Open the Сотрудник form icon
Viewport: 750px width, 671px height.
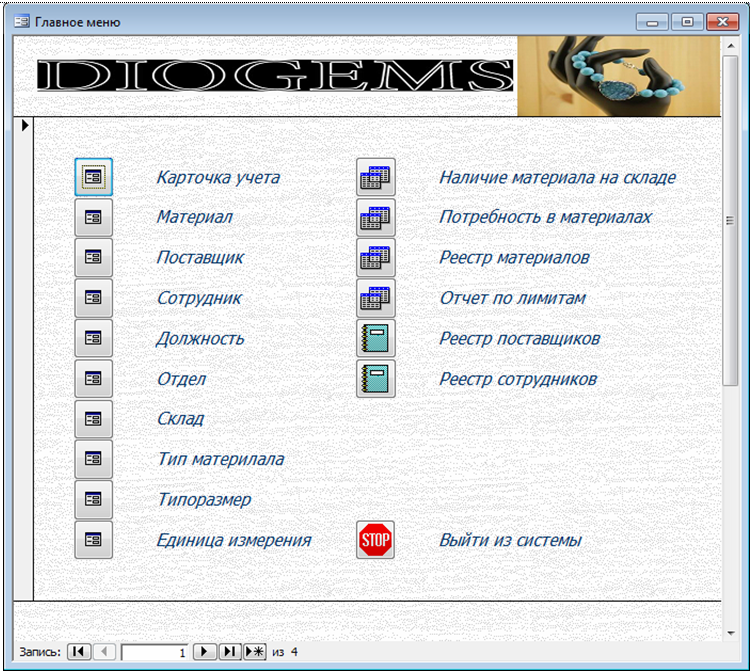93,298
